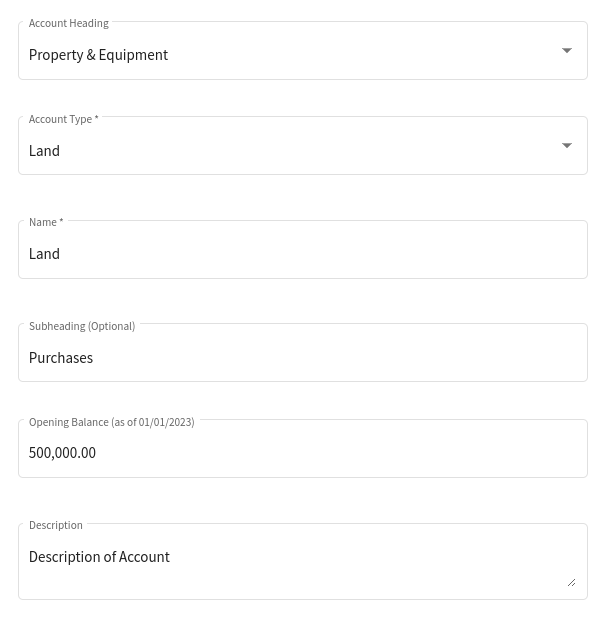Click the Name field label

pos(43,222)
